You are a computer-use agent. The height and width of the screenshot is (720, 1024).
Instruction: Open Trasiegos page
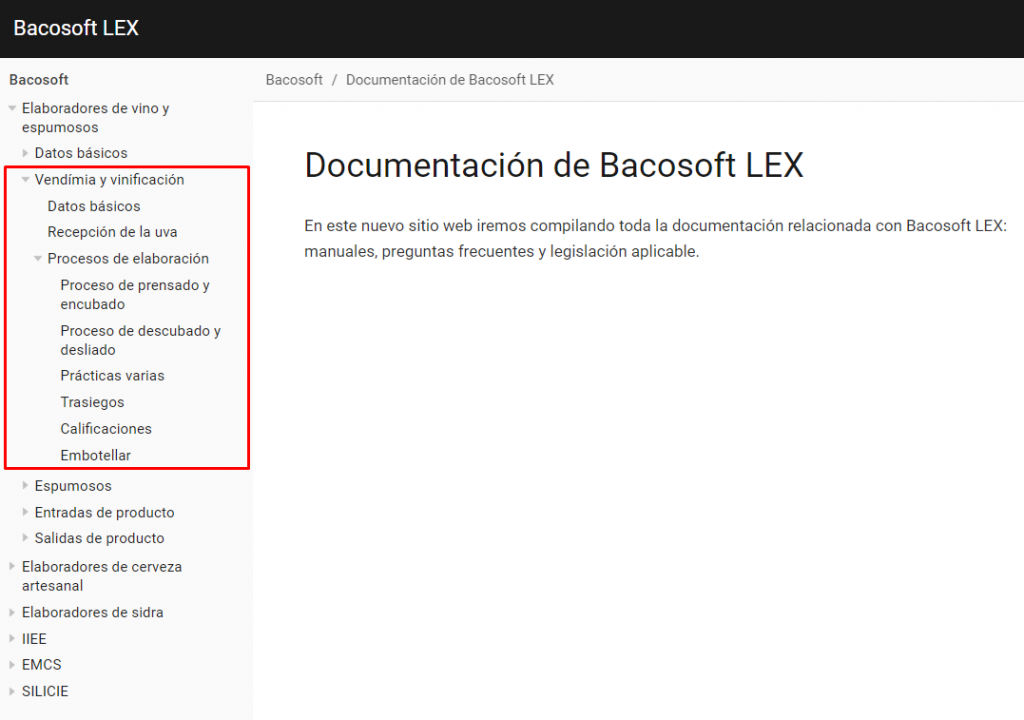92,402
